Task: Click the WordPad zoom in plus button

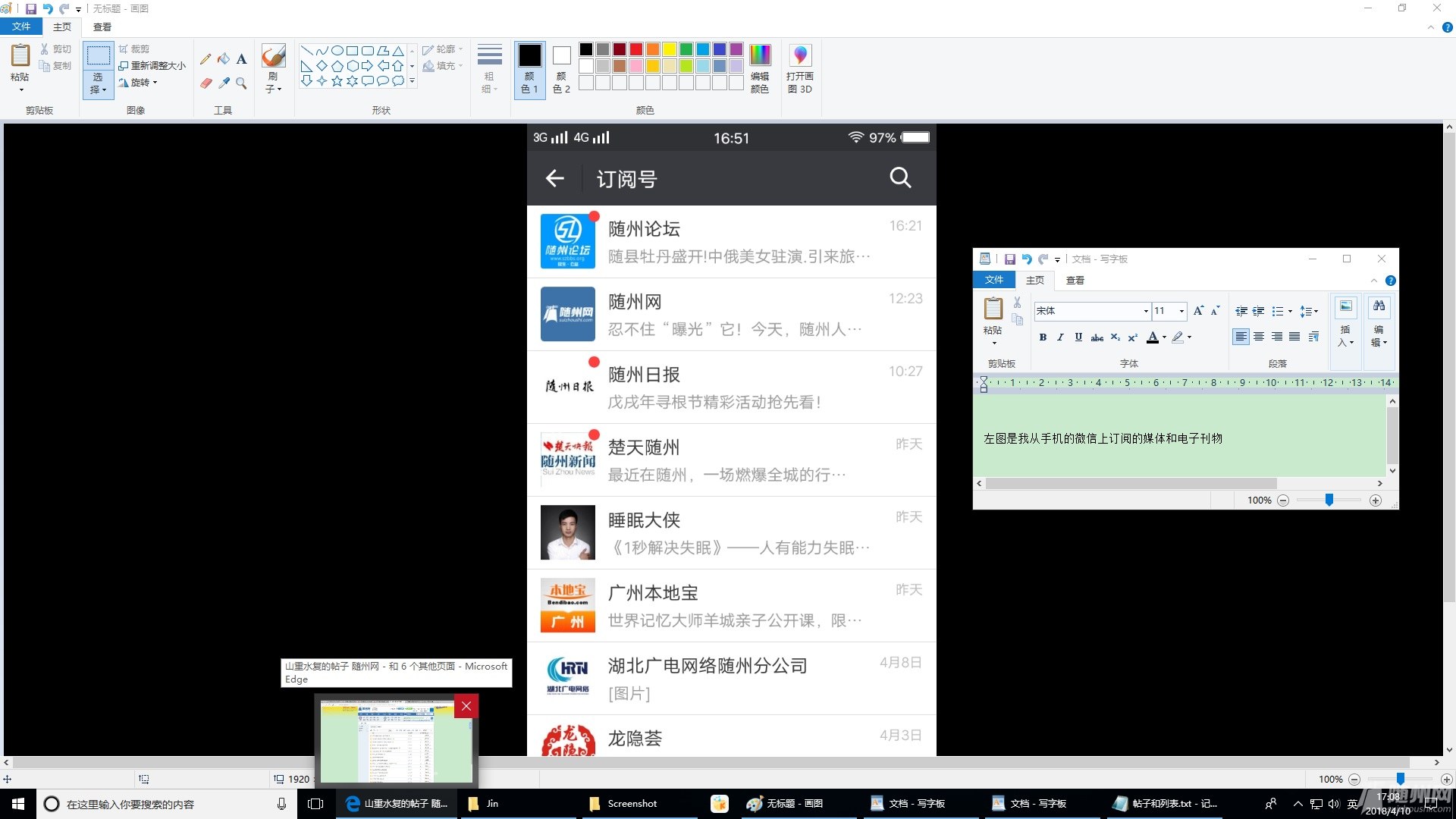Action: pyautogui.click(x=1376, y=500)
